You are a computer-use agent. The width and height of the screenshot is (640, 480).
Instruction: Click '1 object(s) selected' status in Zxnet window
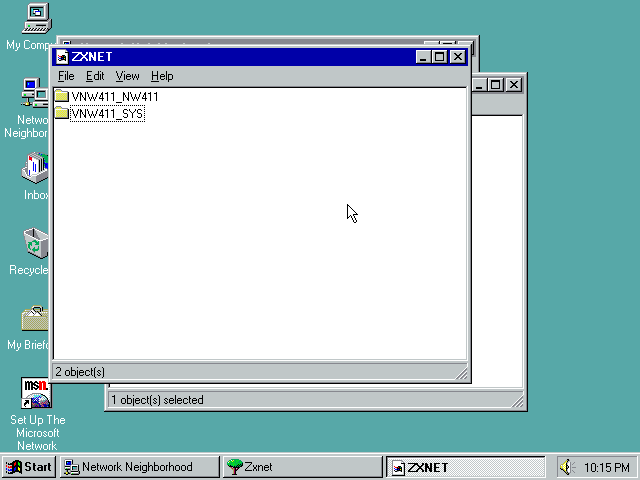157,400
